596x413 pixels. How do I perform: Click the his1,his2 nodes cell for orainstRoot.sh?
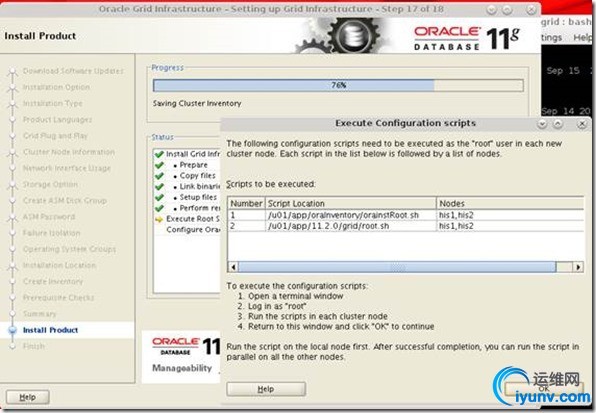(x=456, y=215)
